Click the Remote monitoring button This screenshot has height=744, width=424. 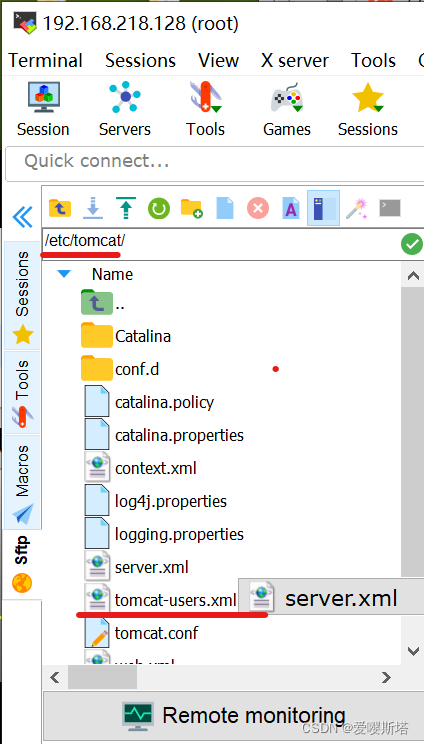(x=233, y=716)
